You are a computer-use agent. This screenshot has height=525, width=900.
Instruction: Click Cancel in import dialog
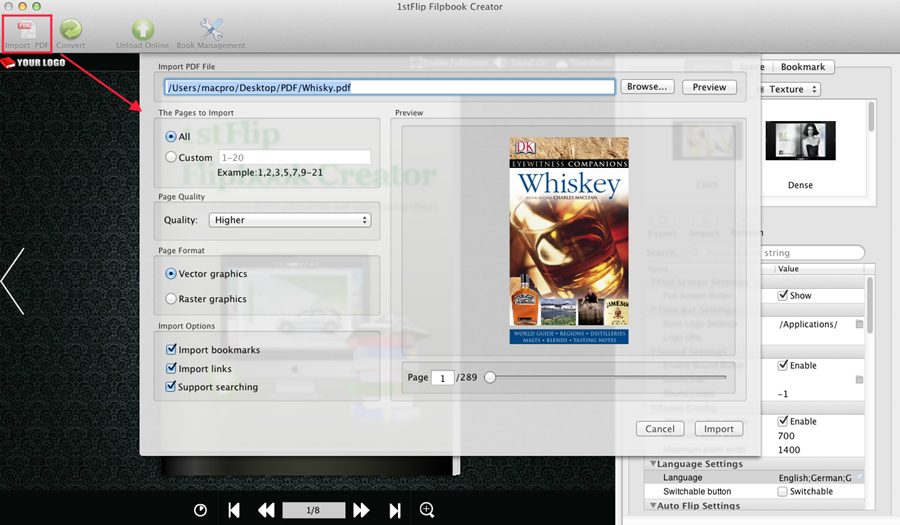[660, 429]
